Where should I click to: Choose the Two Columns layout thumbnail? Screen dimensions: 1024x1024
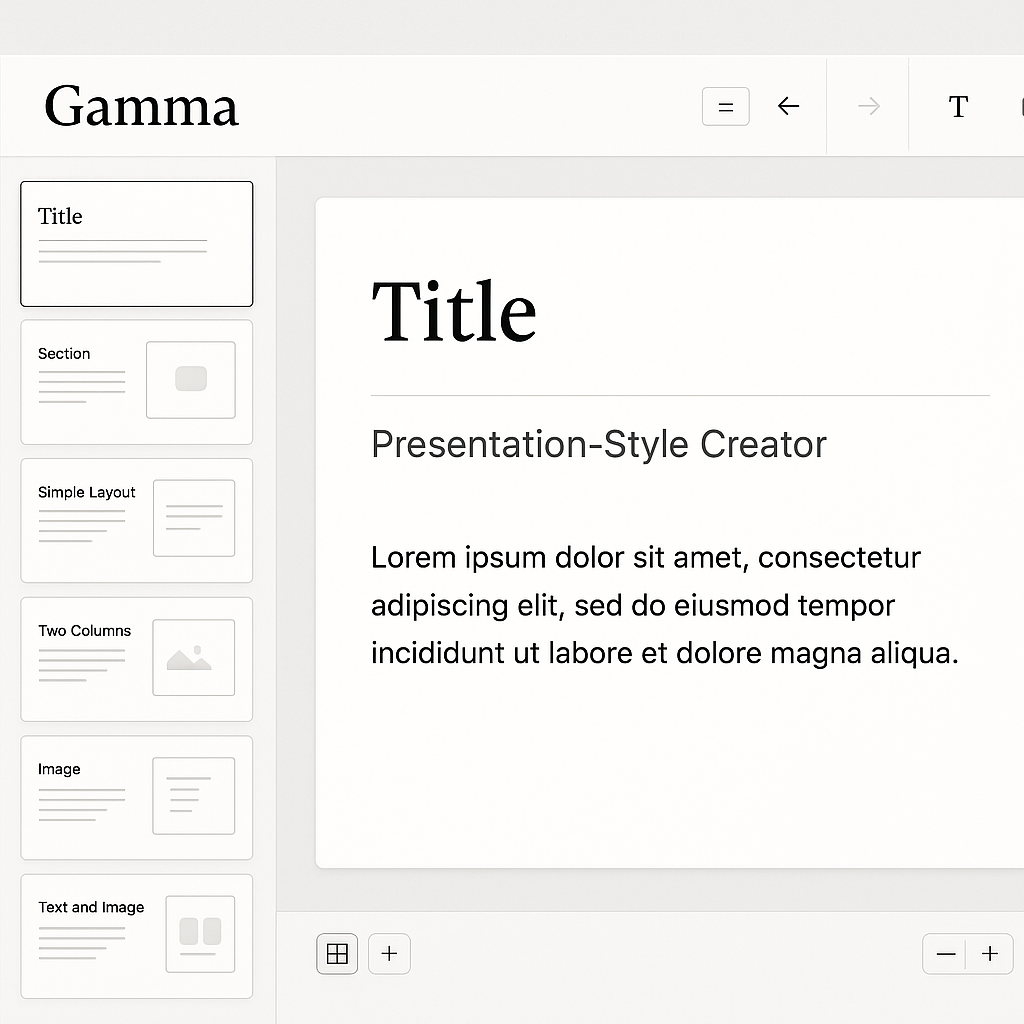pos(136,659)
